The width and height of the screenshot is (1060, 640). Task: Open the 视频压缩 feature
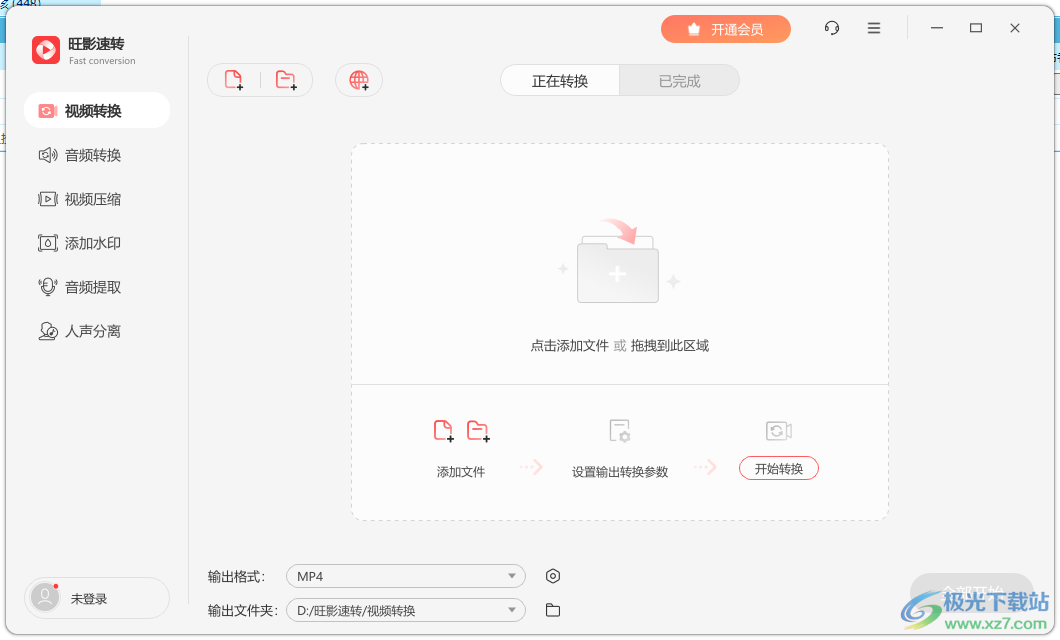(x=80, y=199)
